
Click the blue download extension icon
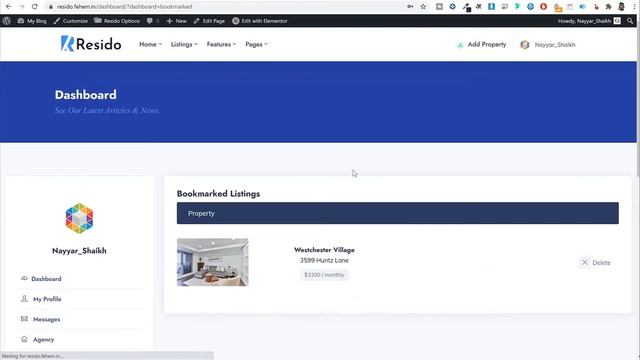pos(491,7)
